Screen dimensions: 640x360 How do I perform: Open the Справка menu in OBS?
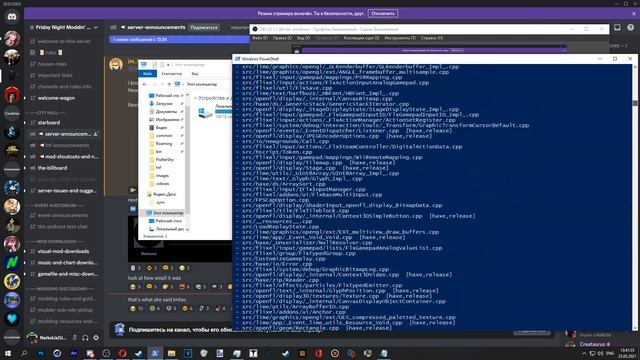point(432,38)
